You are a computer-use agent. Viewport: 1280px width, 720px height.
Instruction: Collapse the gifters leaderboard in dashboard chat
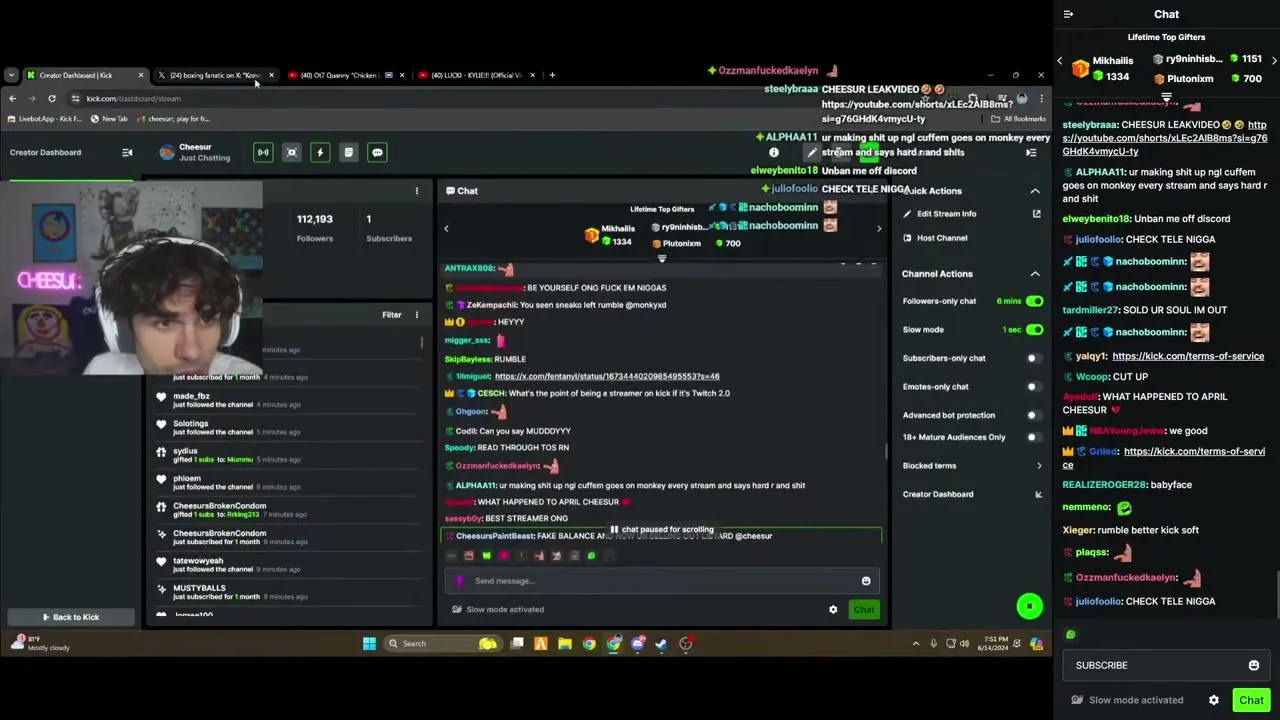[661, 259]
